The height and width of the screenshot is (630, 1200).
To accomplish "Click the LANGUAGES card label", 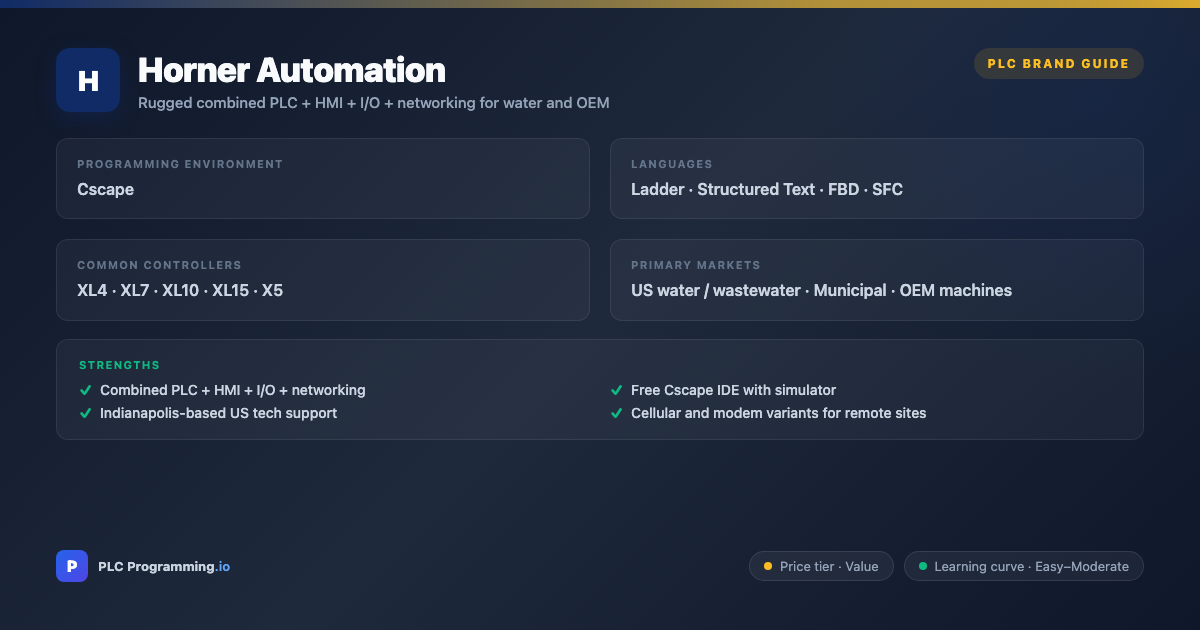I will 672,164.
